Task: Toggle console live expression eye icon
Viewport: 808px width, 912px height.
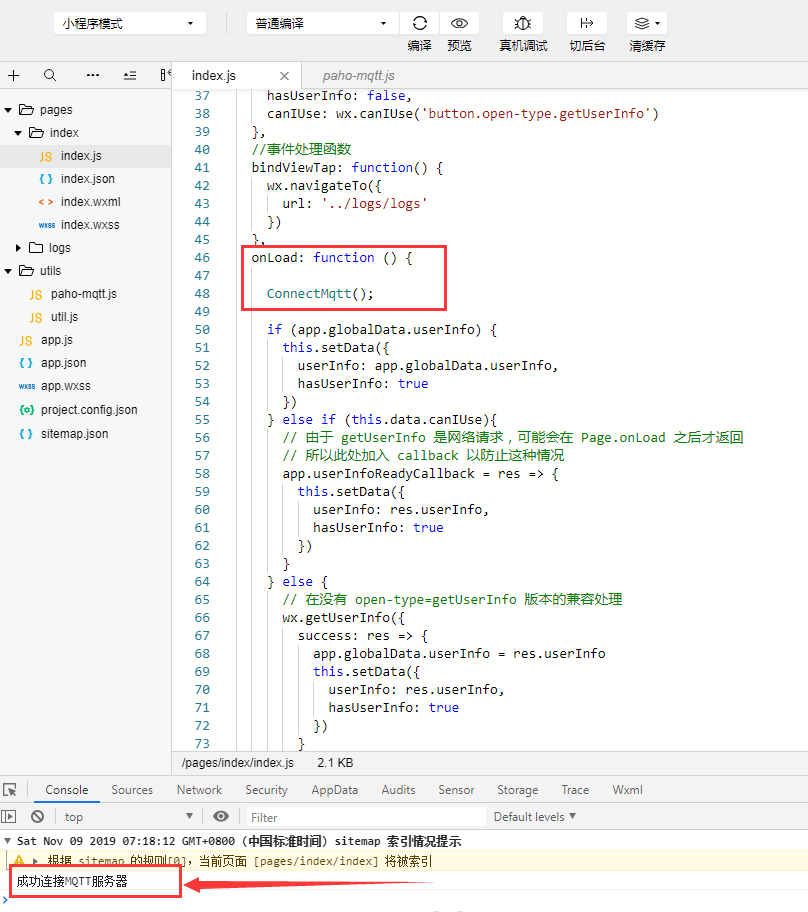Action: [221, 817]
